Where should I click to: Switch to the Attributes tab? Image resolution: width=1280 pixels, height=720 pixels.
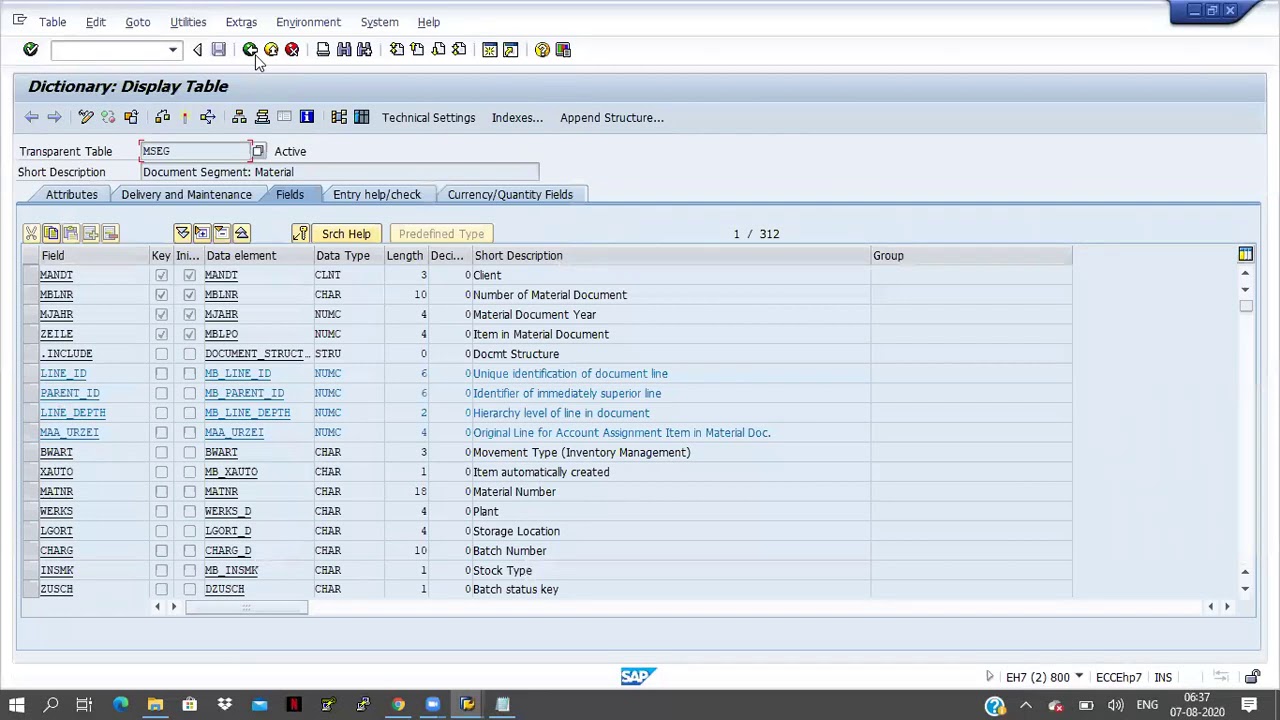point(71,195)
